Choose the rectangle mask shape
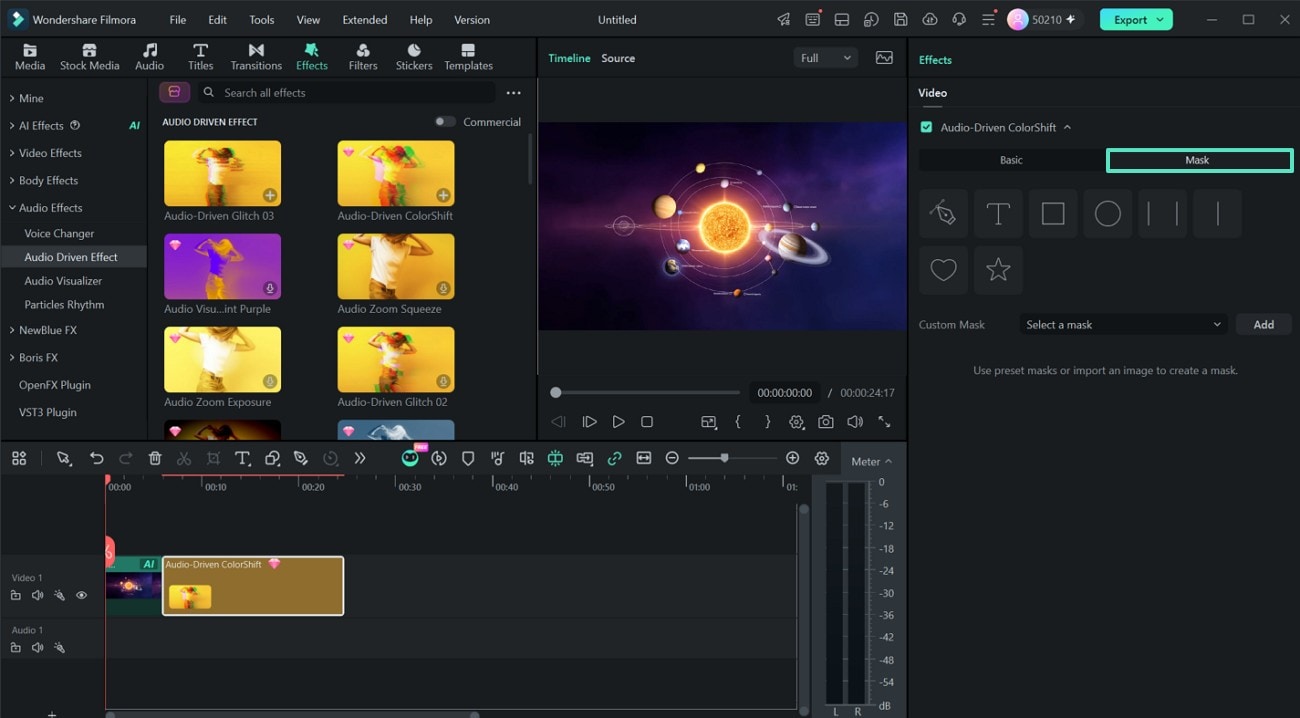 1053,213
